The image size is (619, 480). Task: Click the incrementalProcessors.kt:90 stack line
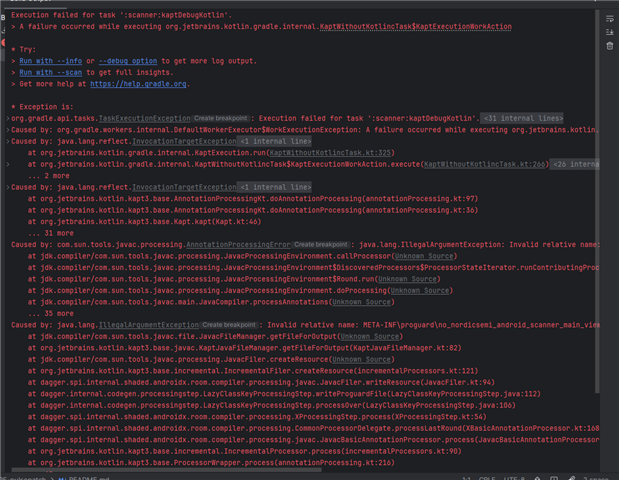click(244, 451)
